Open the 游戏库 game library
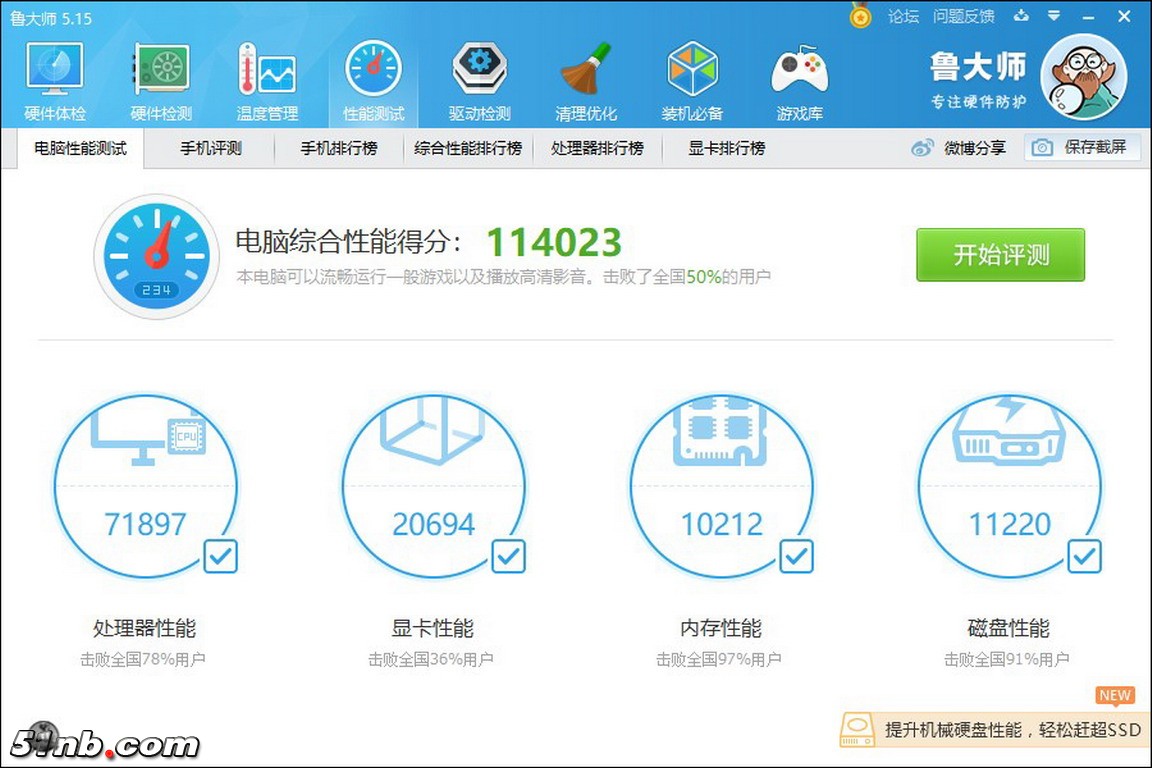The image size is (1152, 768). (x=799, y=75)
